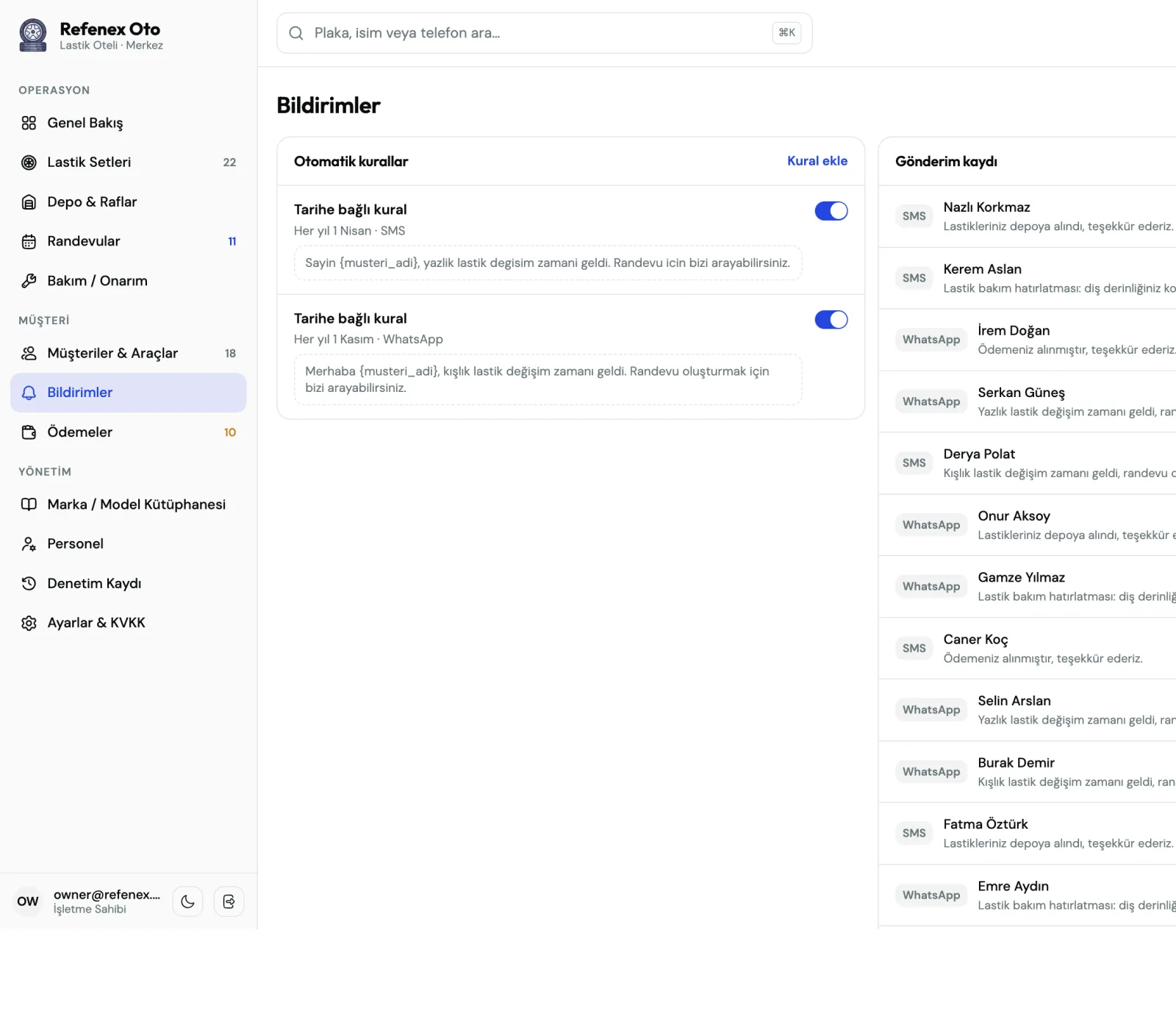The height and width of the screenshot is (1011, 1176).
Task: Click the SMS badge for Derya Polat
Action: point(914,463)
